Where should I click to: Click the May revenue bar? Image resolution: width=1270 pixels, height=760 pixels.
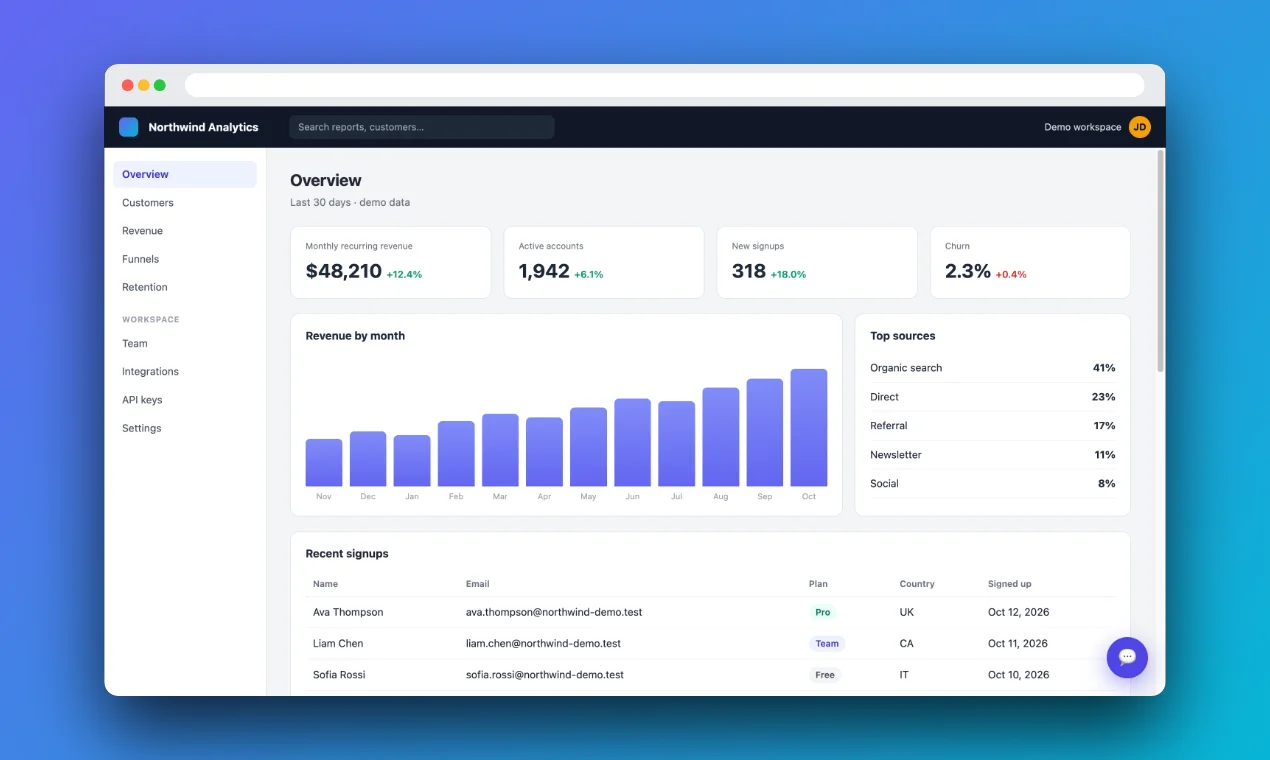pos(588,447)
